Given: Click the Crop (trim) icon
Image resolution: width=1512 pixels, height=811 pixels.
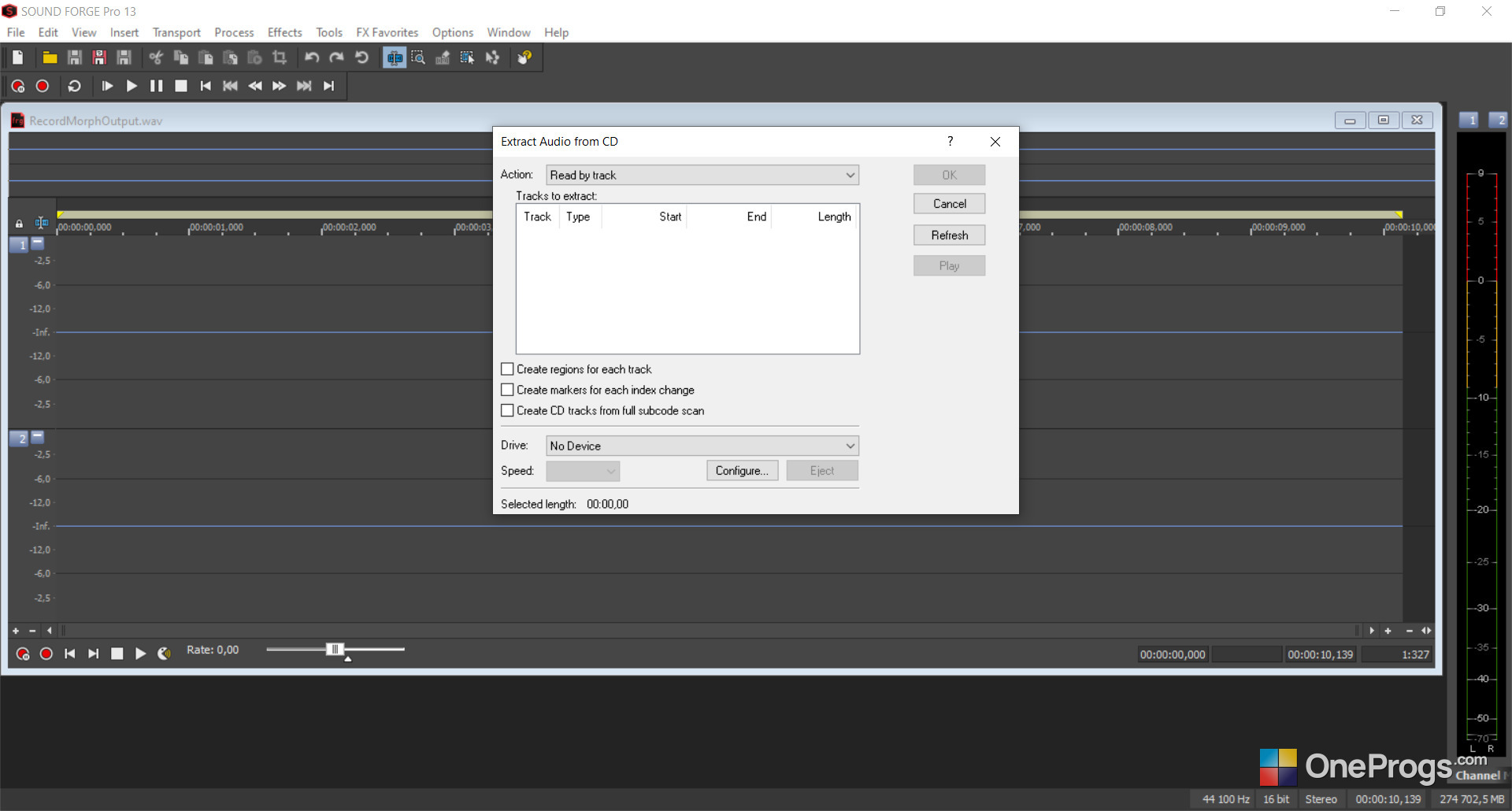Looking at the screenshot, I should tap(280, 57).
